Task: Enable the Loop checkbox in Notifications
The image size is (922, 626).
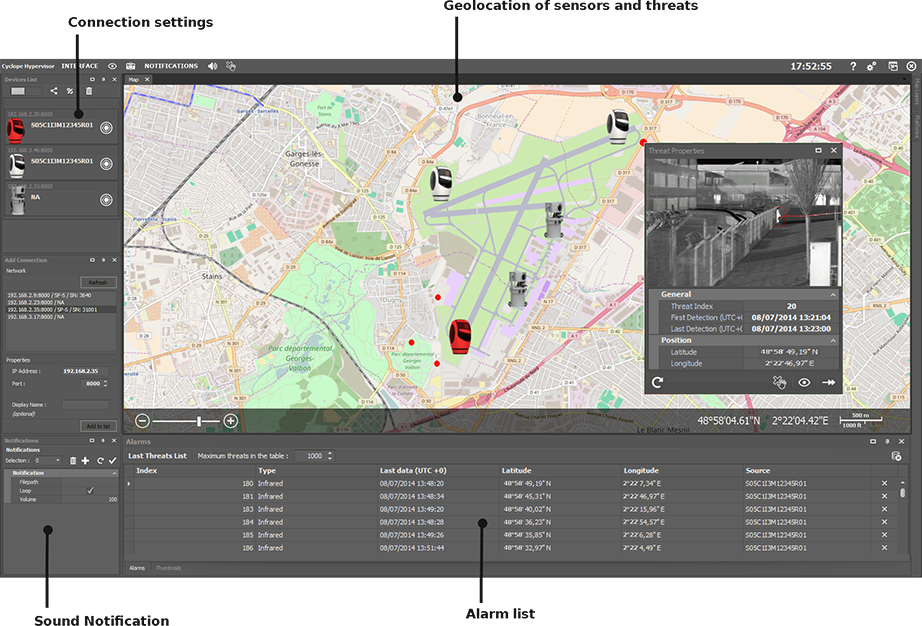Action: 90,490
